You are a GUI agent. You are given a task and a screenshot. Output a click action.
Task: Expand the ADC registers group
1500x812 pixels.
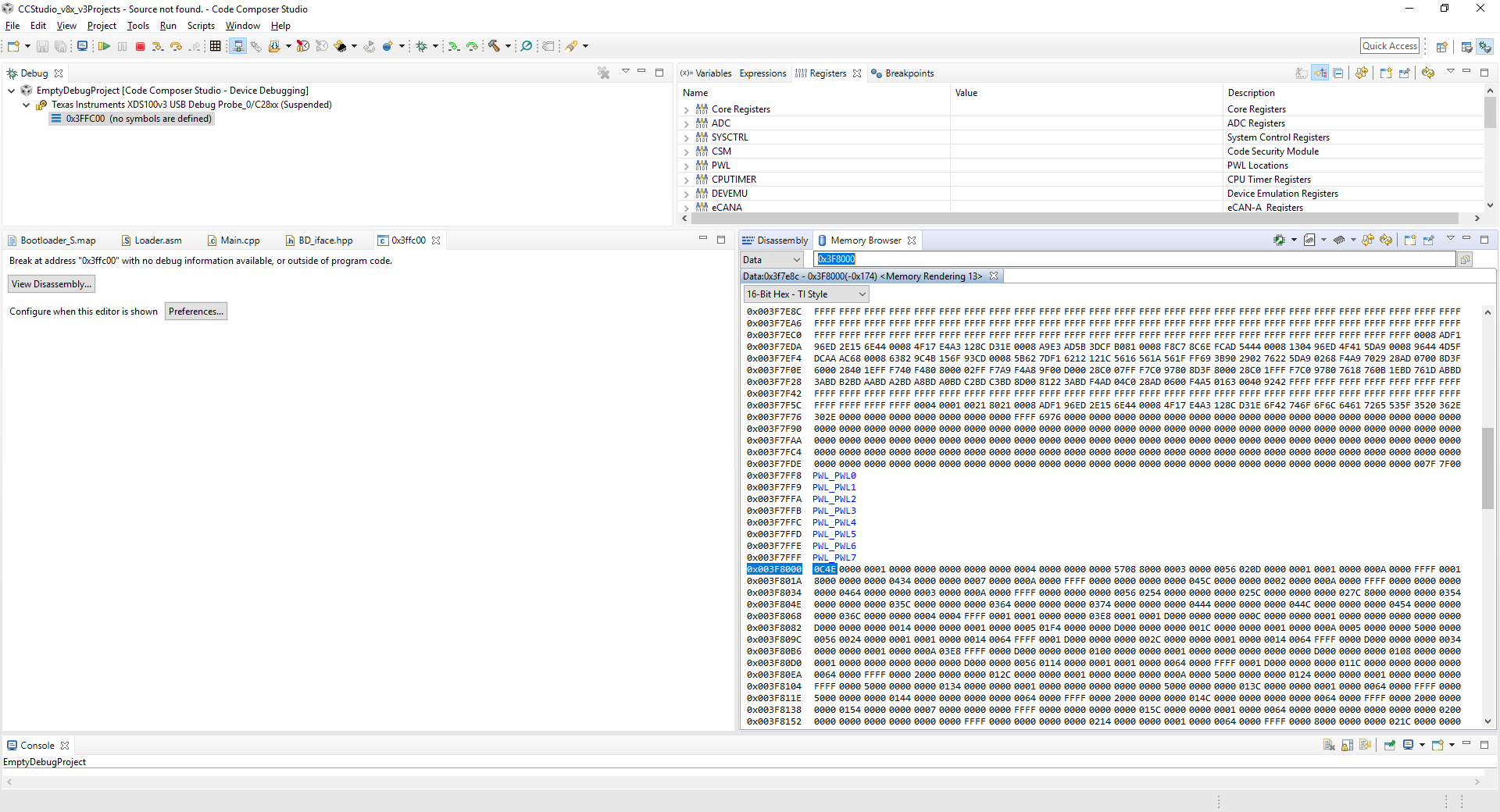point(686,123)
